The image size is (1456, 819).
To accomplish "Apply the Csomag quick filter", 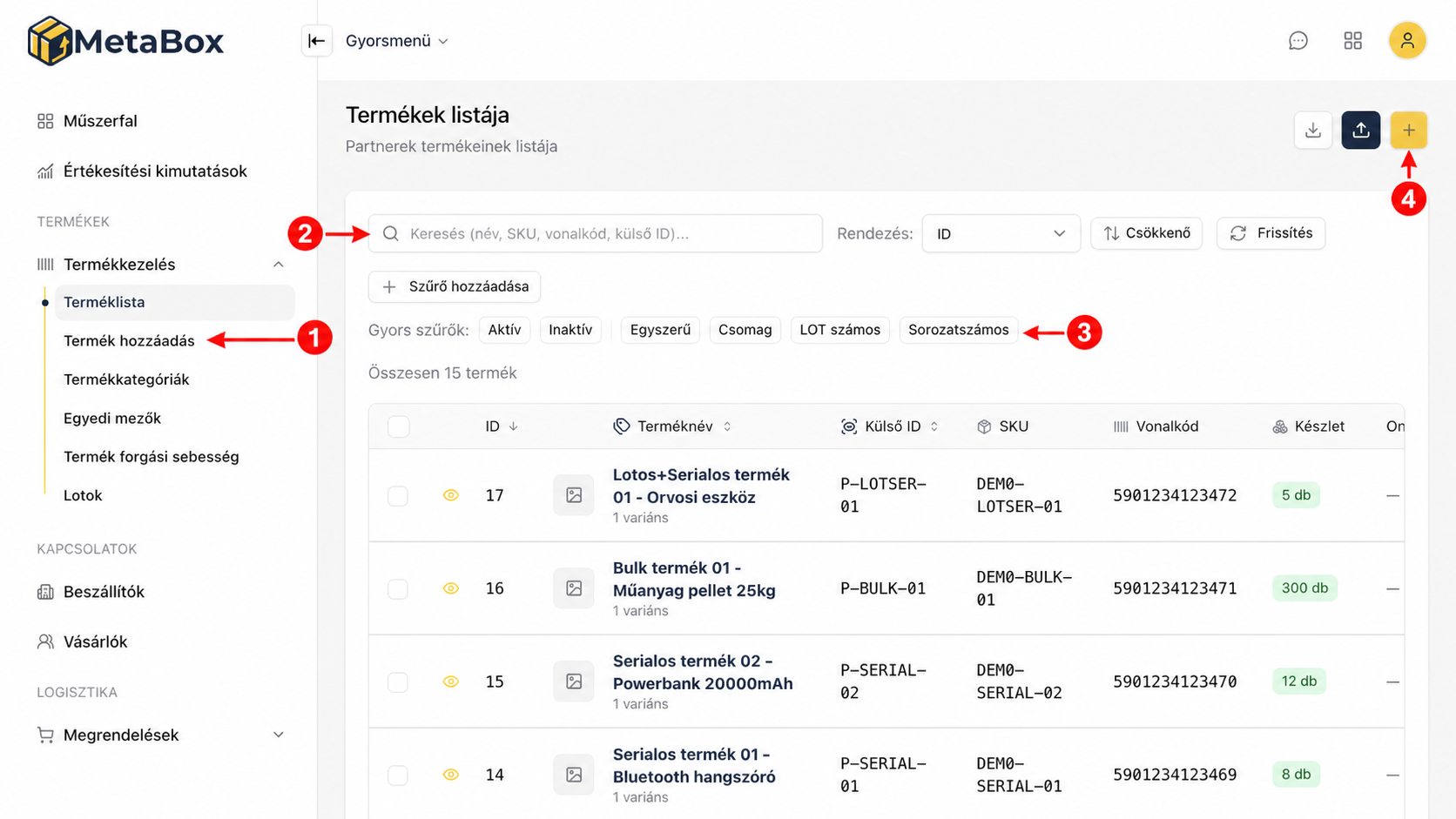I will [x=745, y=330].
